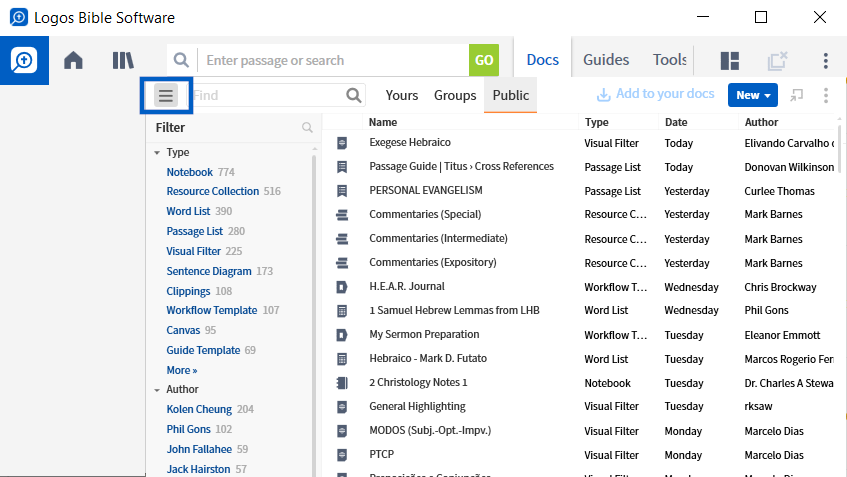The width and height of the screenshot is (847, 477).
Task: Filter by Word List type
Action: (x=188, y=211)
